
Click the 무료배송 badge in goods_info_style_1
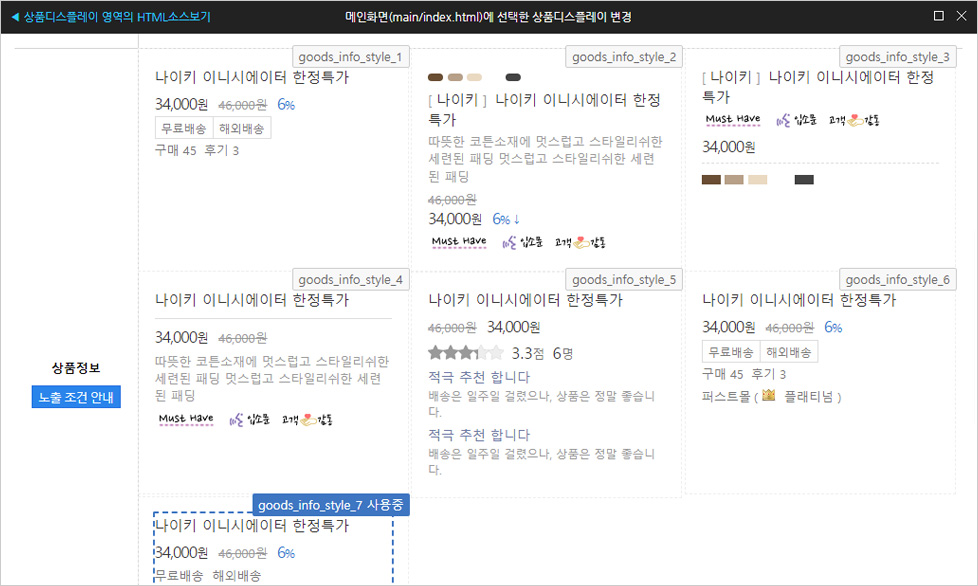click(x=184, y=128)
